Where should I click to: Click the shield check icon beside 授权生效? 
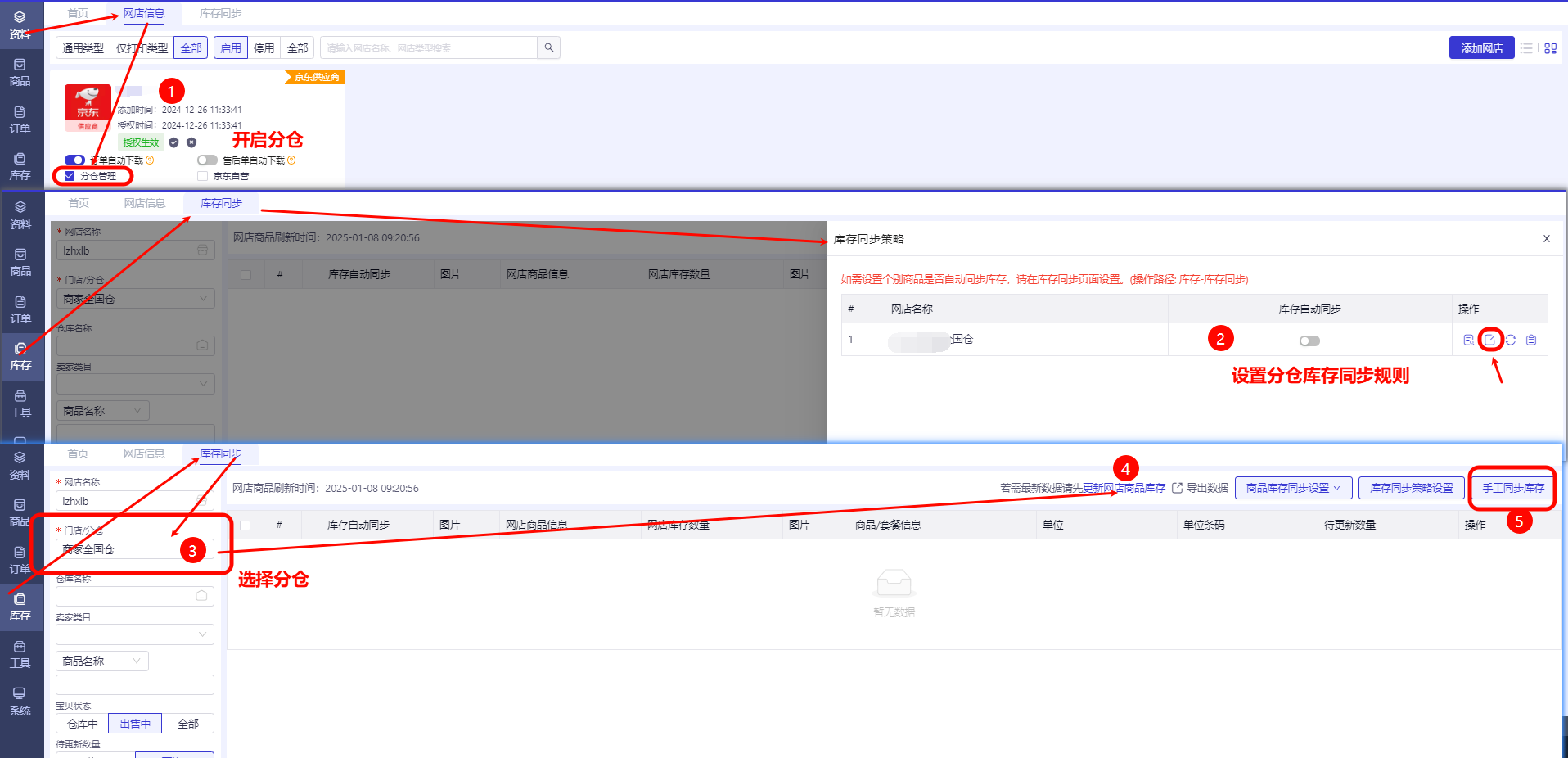tap(173, 142)
